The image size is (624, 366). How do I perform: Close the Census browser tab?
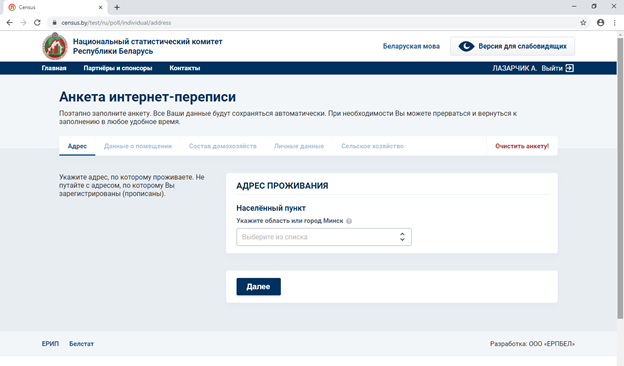click(x=100, y=7)
